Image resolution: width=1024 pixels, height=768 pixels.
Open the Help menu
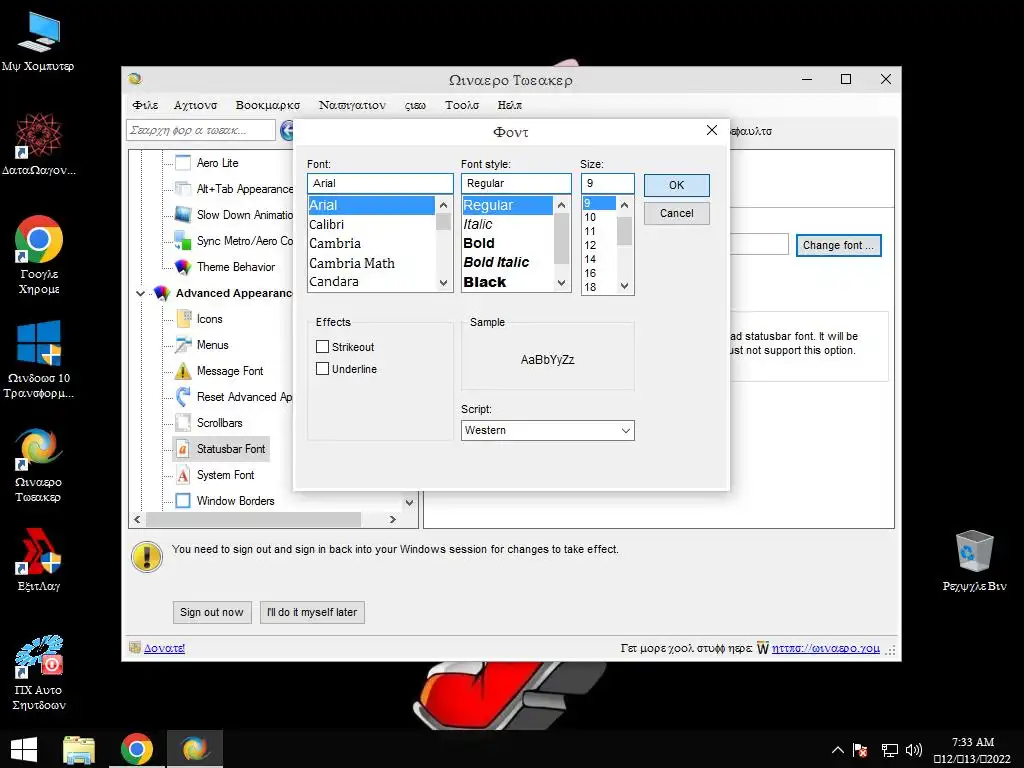(509, 105)
